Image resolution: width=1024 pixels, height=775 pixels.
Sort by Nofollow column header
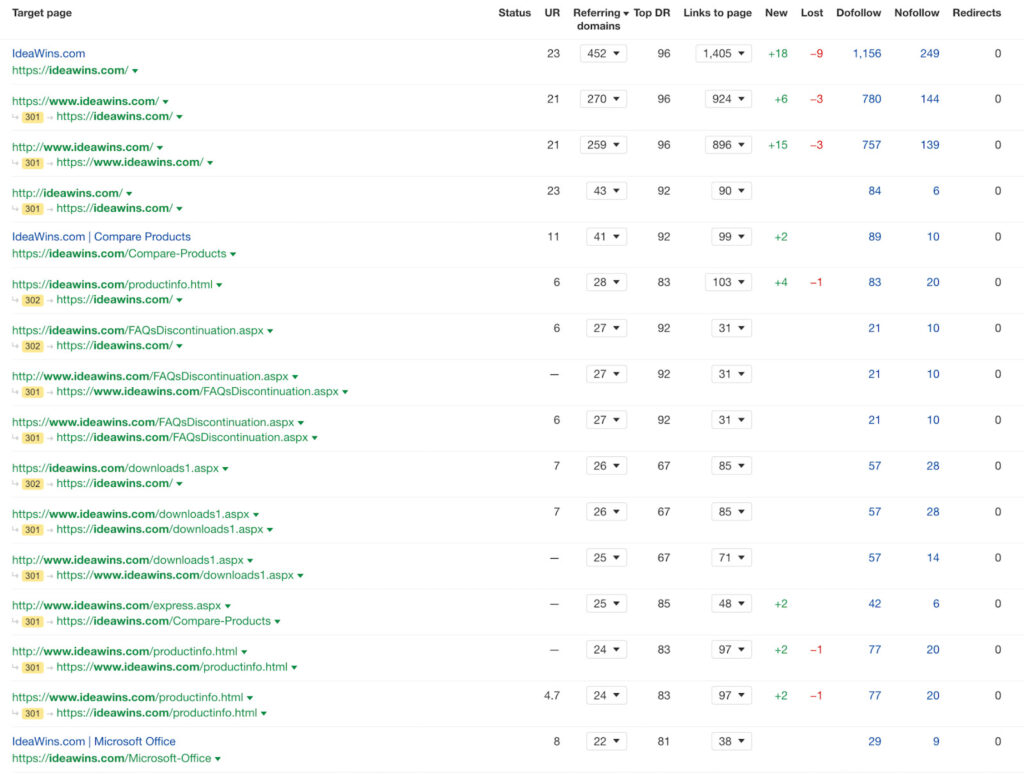(x=916, y=12)
